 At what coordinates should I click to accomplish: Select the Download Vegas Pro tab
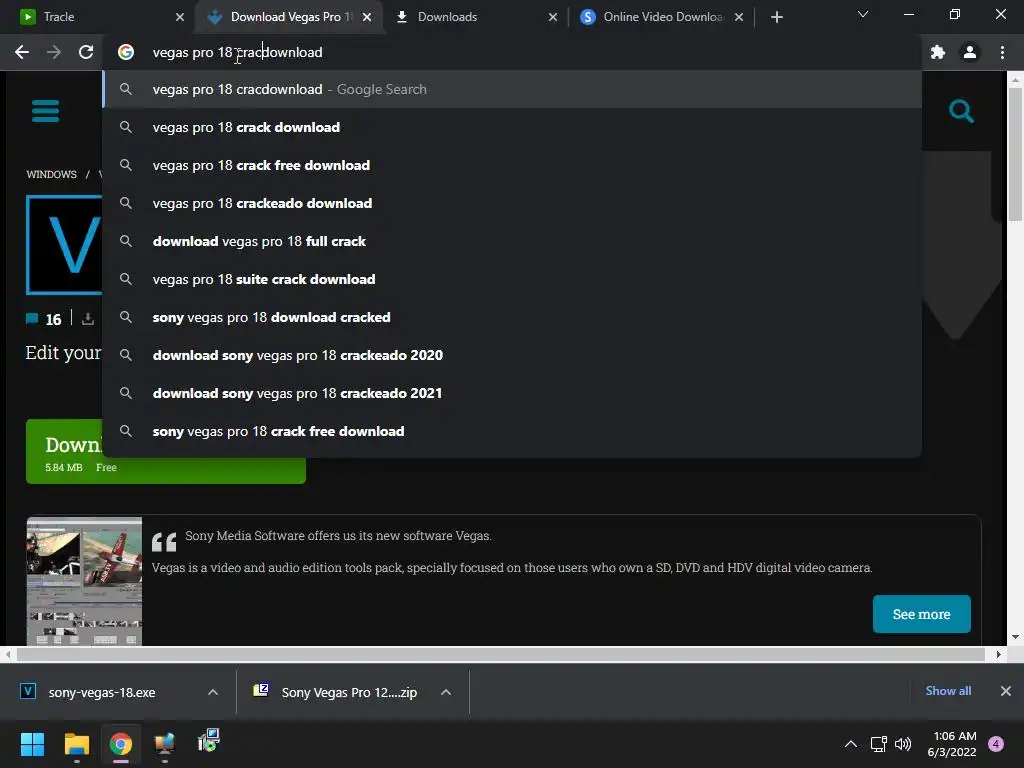click(287, 17)
